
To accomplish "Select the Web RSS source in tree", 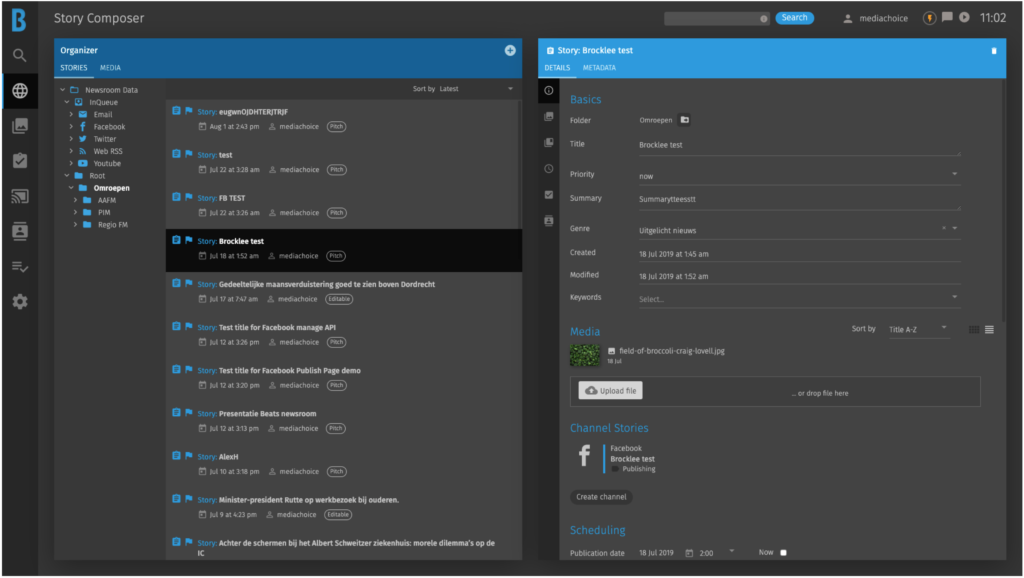I will [x=108, y=152].
